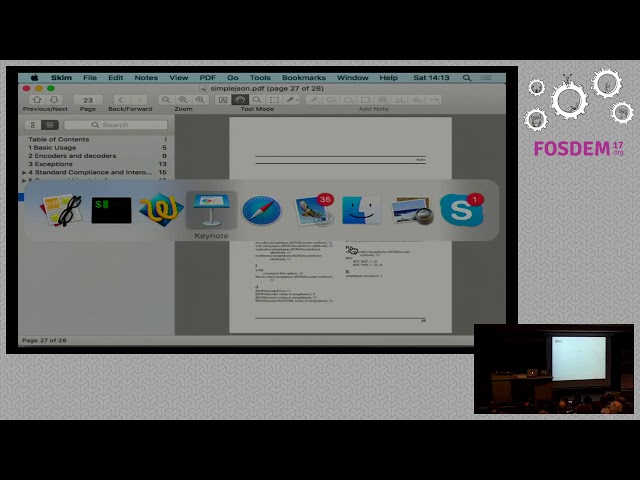Image resolution: width=640 pixels, height=480 pixels.
Task: Click the Page 27 of 28 status text
Action: point(44,340)
